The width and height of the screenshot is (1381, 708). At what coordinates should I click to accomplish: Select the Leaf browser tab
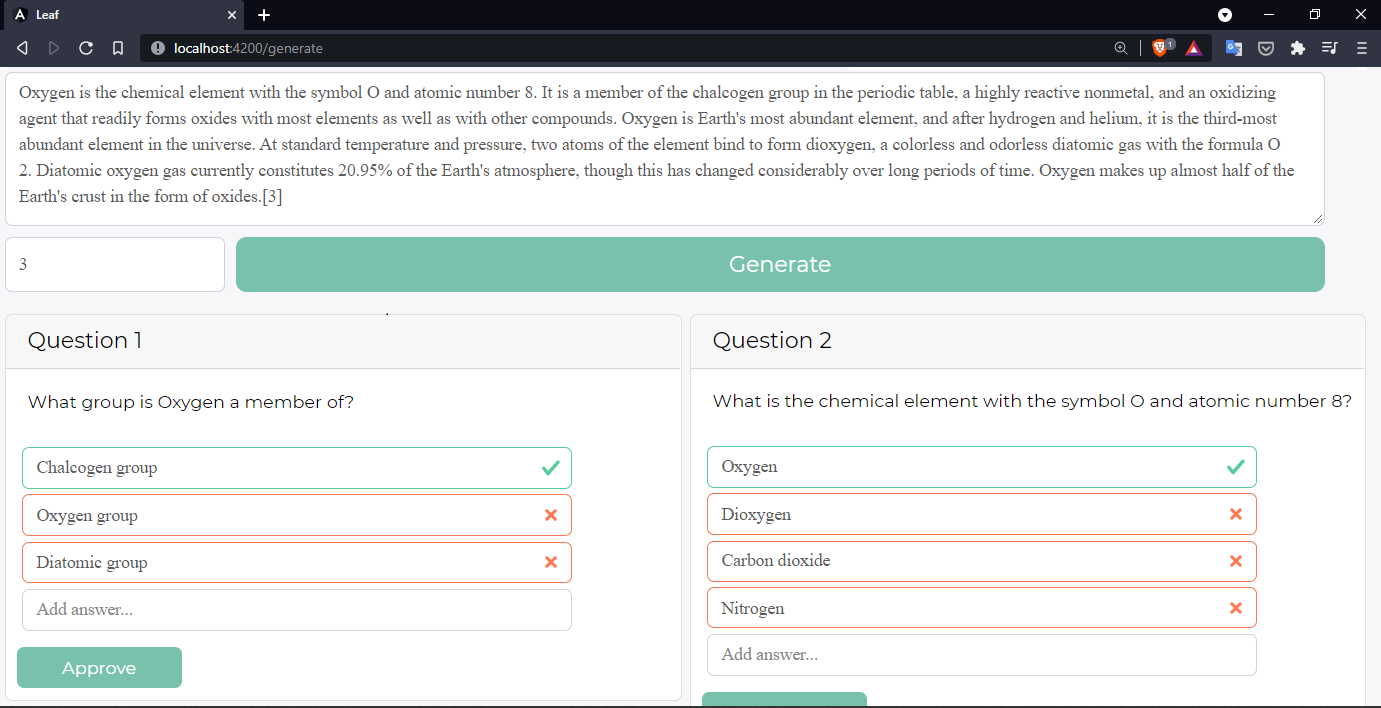(x=120, y=15)
